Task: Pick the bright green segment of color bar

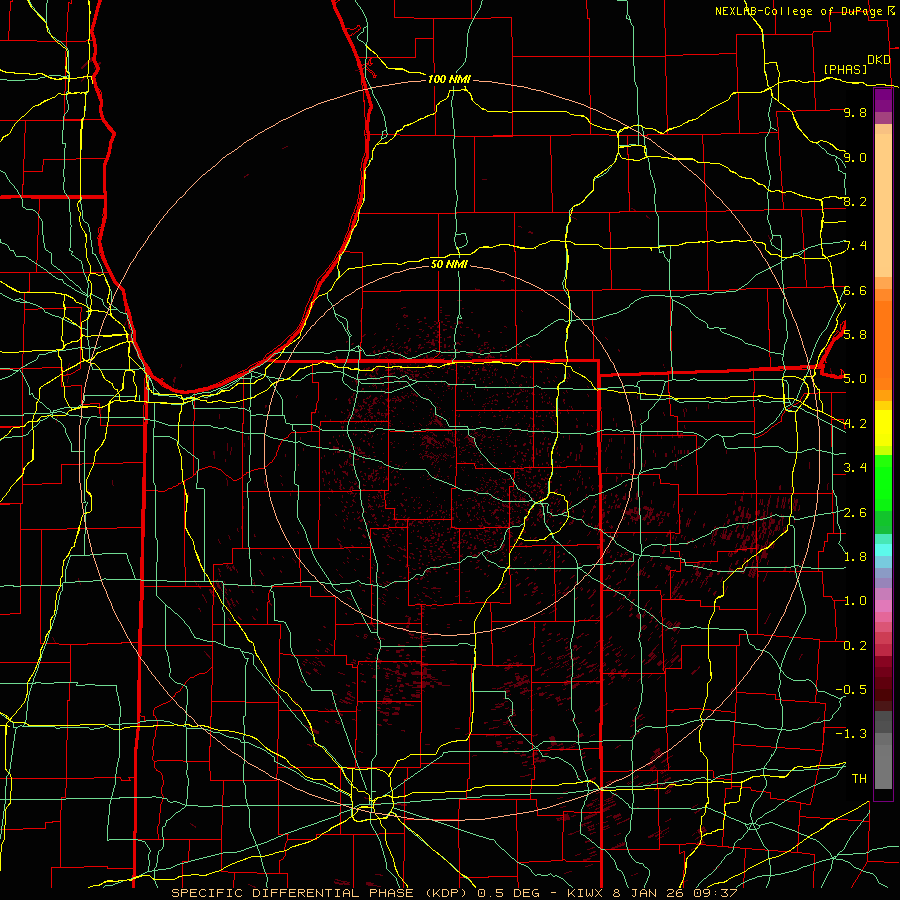Action: [883, 482]
